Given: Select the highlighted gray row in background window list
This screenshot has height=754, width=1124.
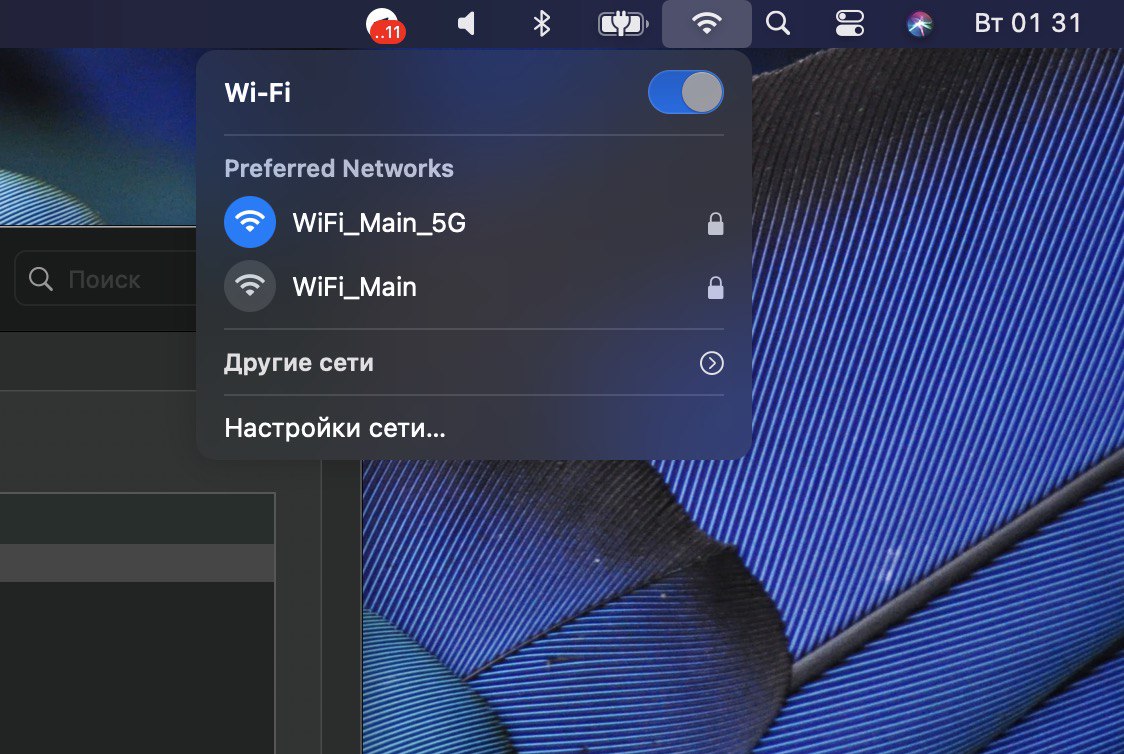Looking at the screenshot, I should click(137, 563).
